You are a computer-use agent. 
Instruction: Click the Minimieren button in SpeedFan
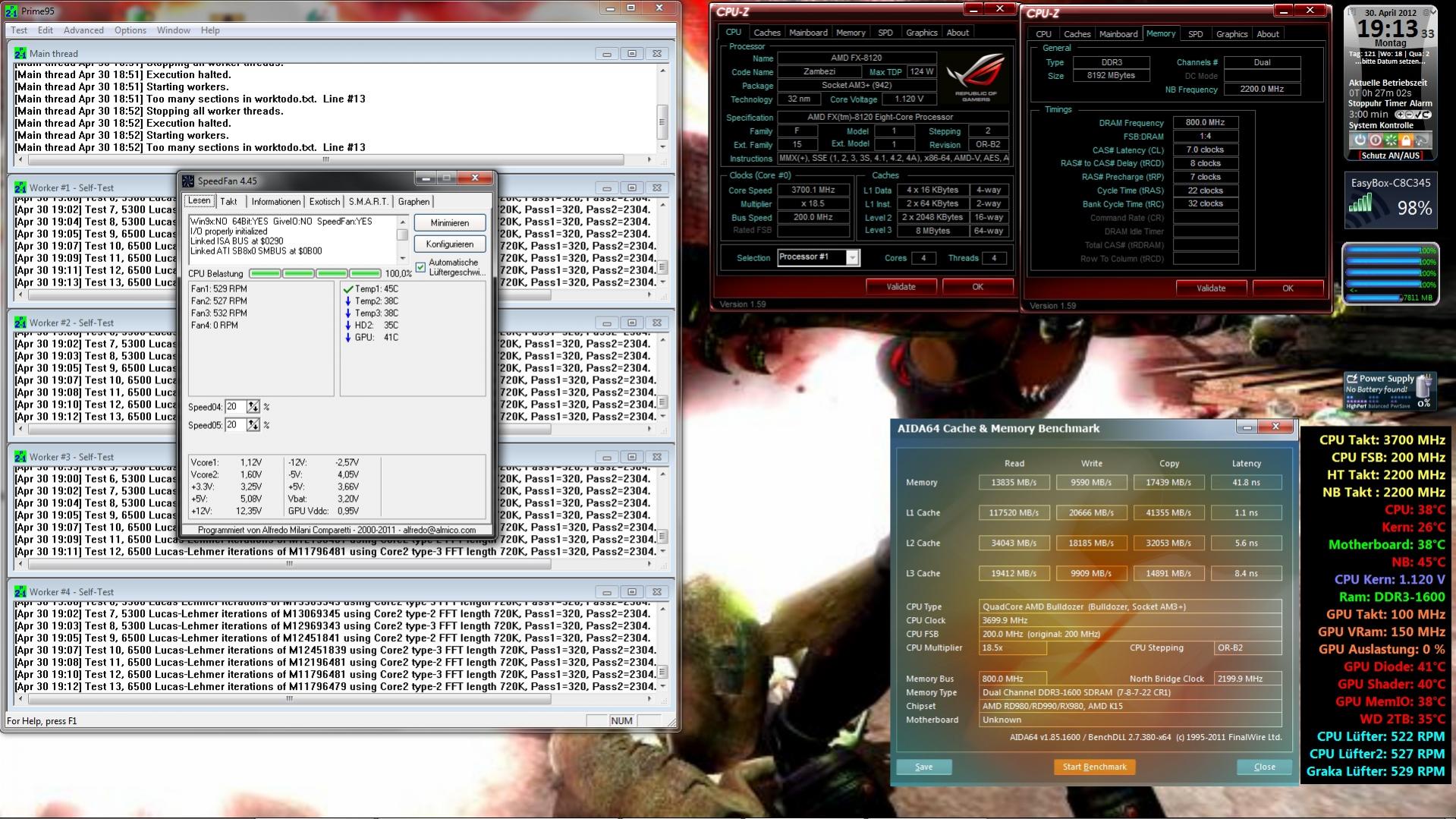(x=450, y=223)
